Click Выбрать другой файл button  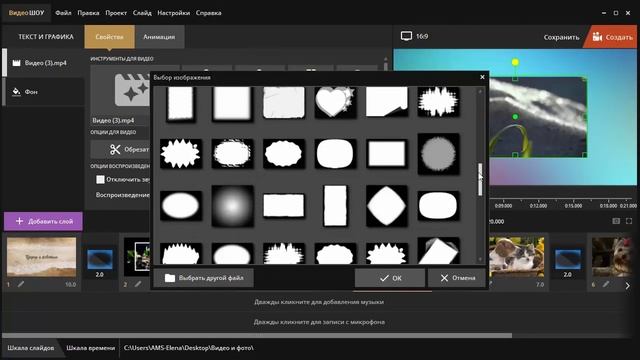(204, 278)
